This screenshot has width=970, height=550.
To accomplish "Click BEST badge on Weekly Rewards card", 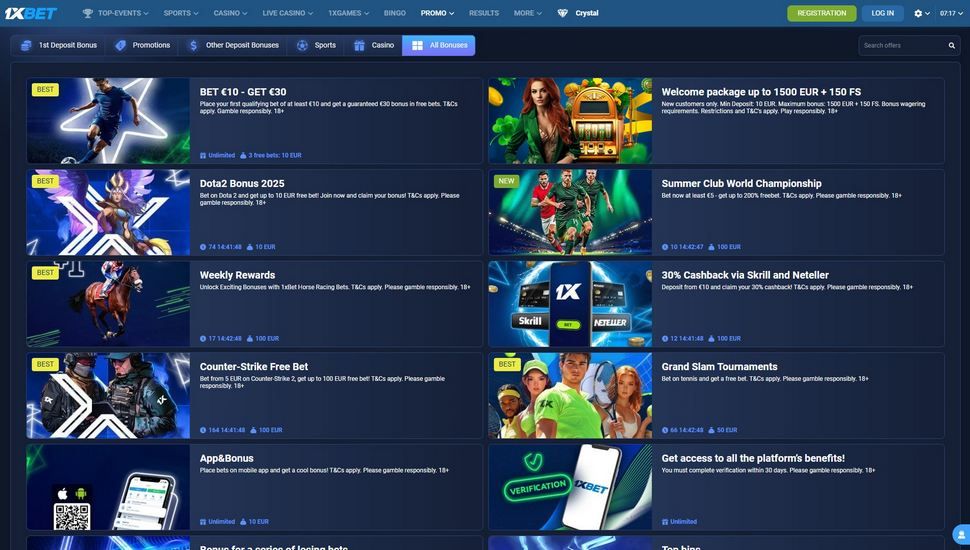I will click(x=45, y=273).
